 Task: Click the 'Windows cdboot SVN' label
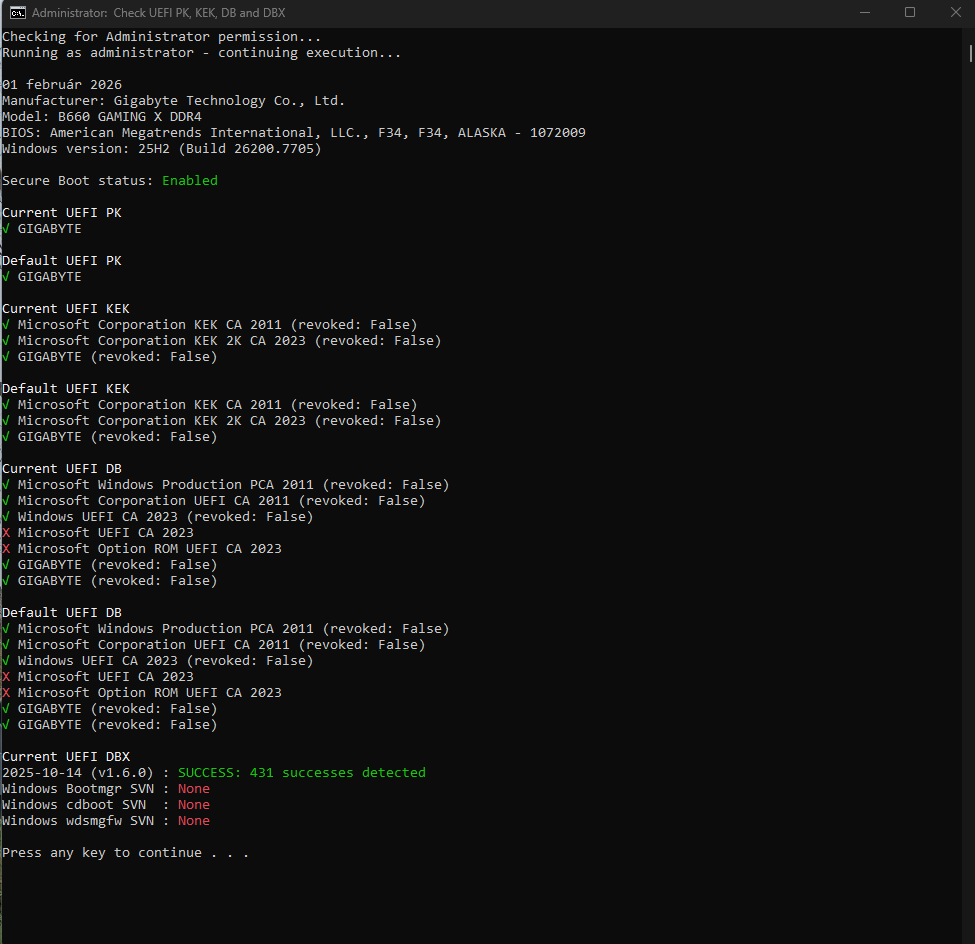click(74, 805)
